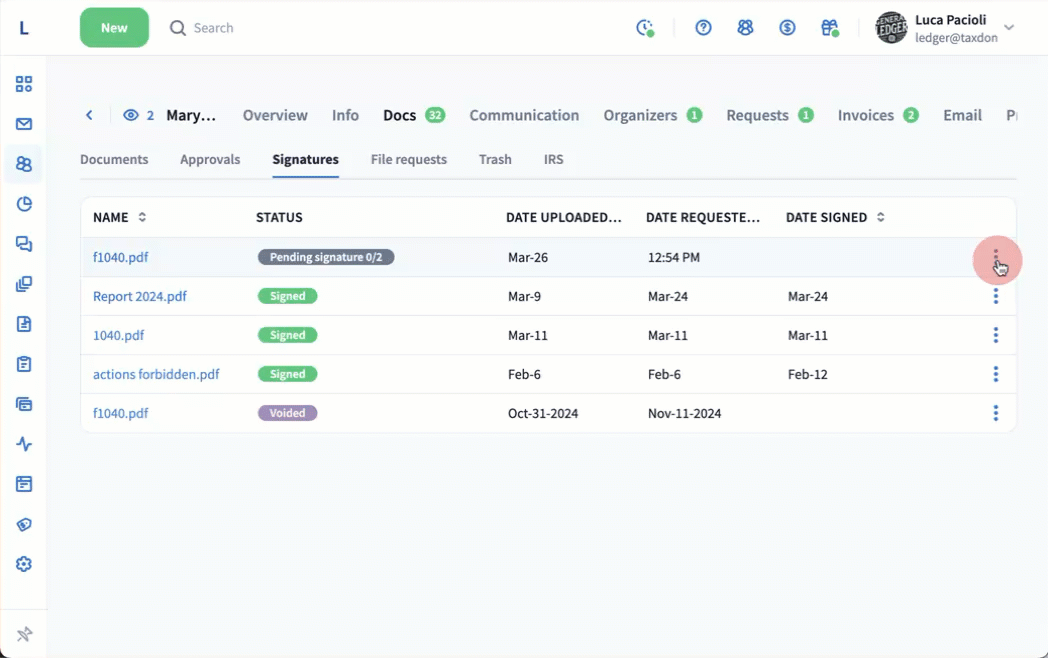Viewport: 1048px width, 658px height.
Task: Click the timer clock icon in header
Action: (x=645, y=28)
